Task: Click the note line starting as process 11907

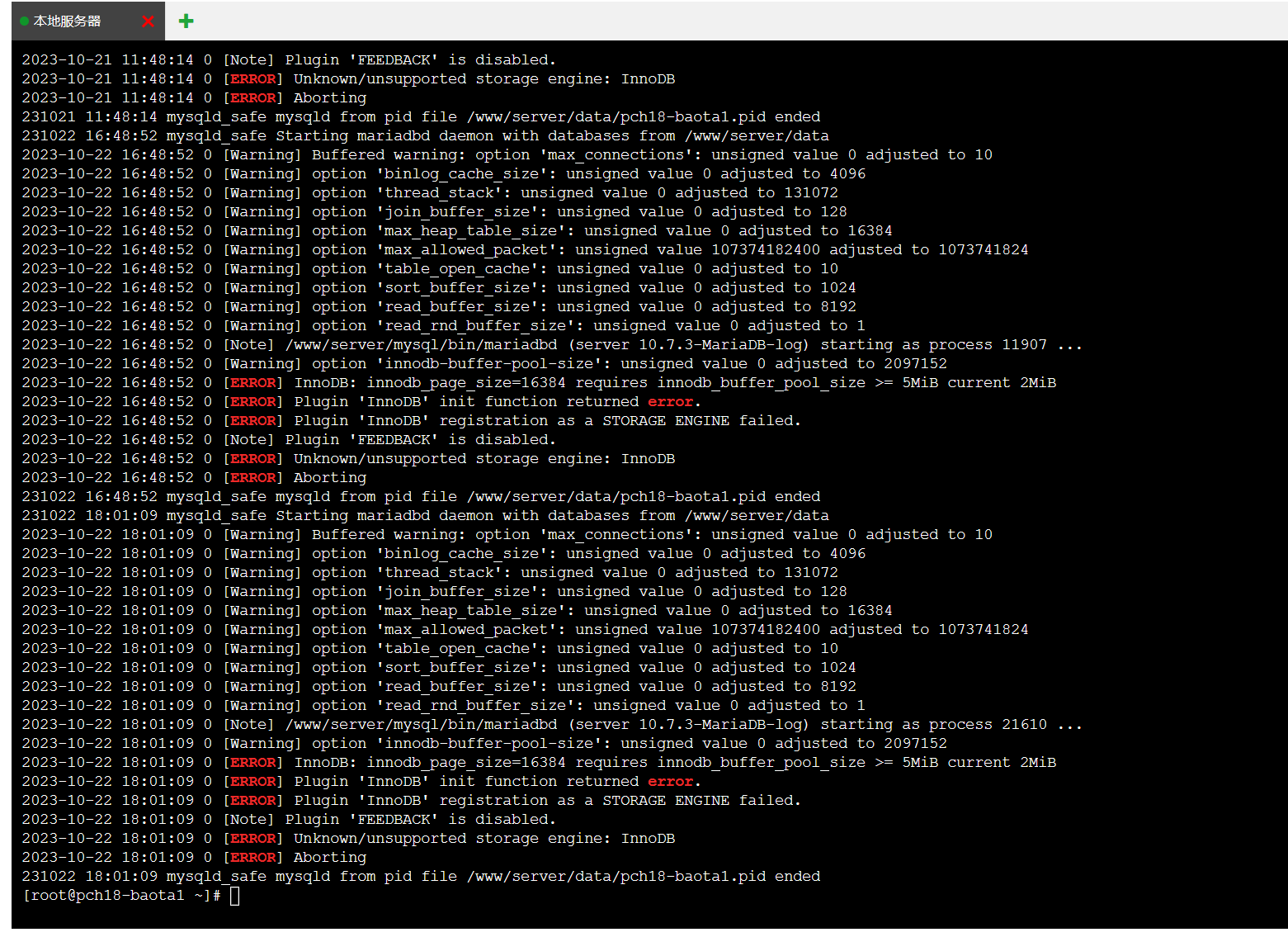Action: pos(552,345)
